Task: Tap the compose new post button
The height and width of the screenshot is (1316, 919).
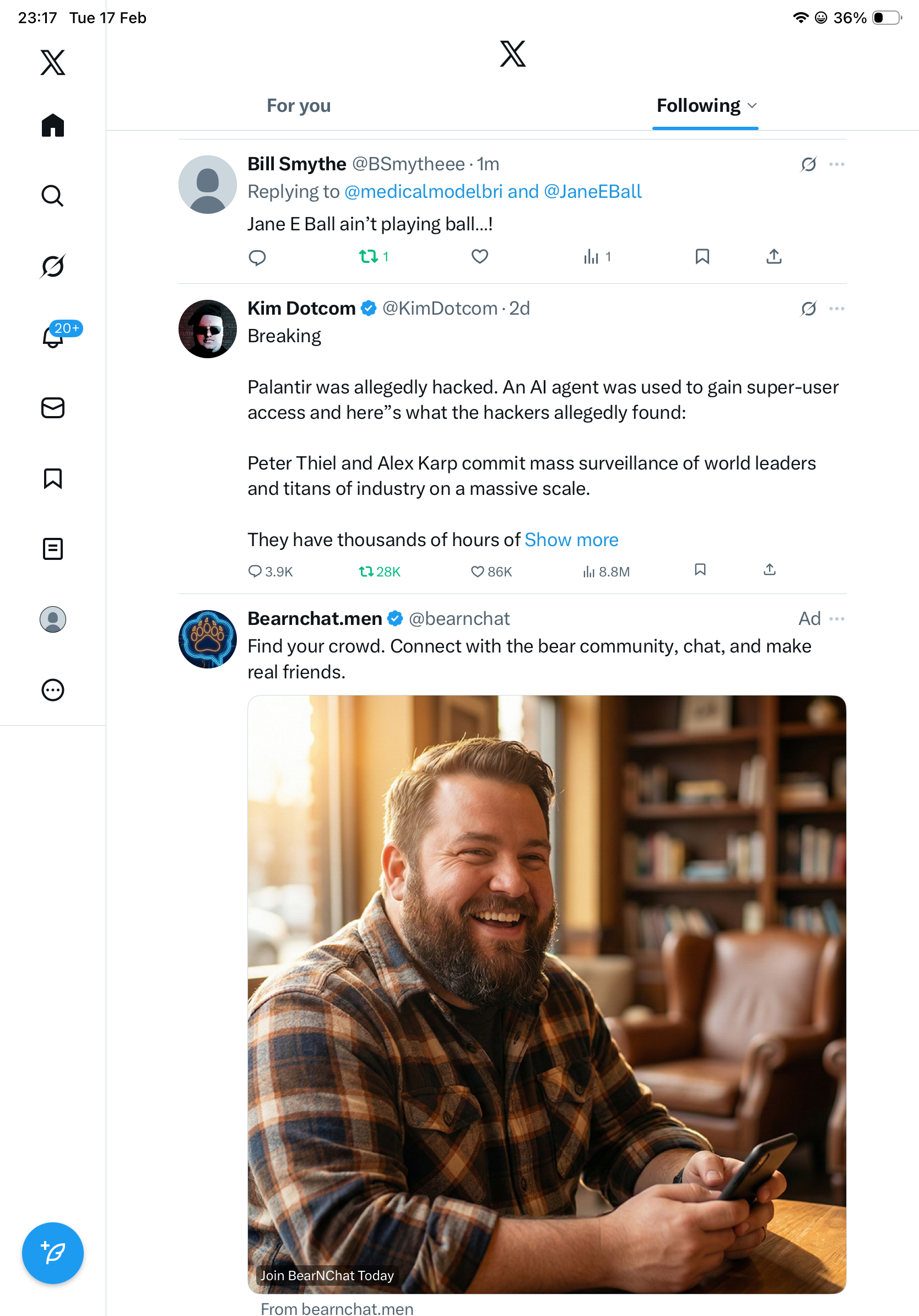Action: (52, 1253)
